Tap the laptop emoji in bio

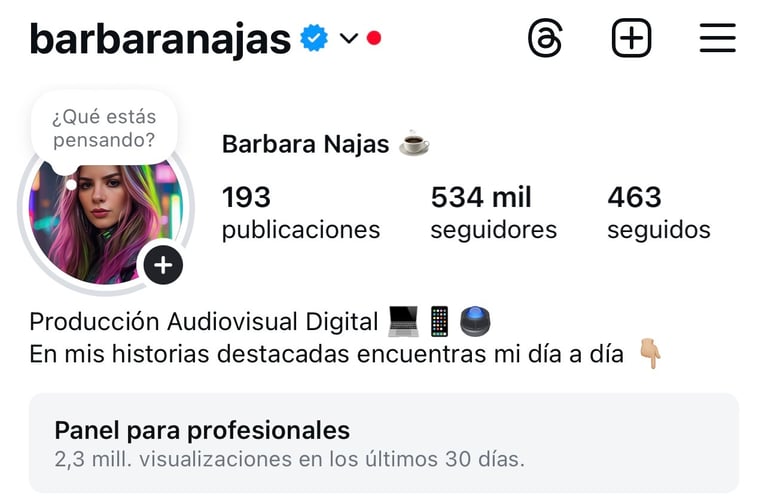[403, 322]
